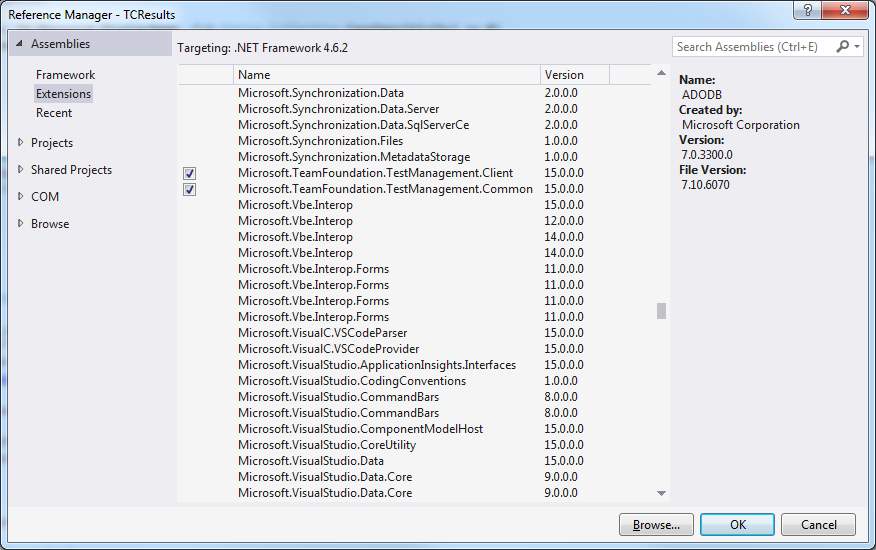Click the 7.0.3300.0 version value
Screen dimensions: 876x550
click(x=707, y=155)
